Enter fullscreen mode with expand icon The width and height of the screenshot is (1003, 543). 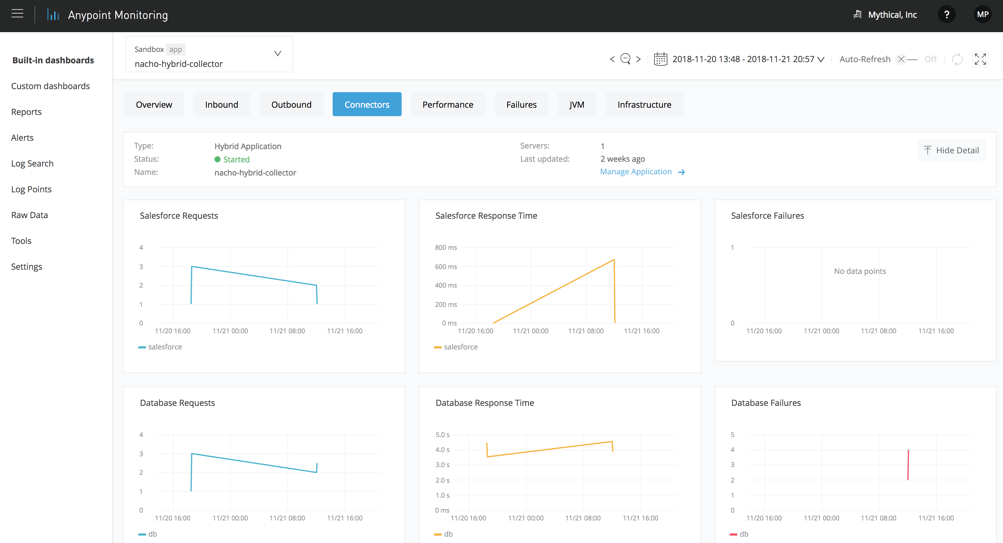click(x=980, y=59)
